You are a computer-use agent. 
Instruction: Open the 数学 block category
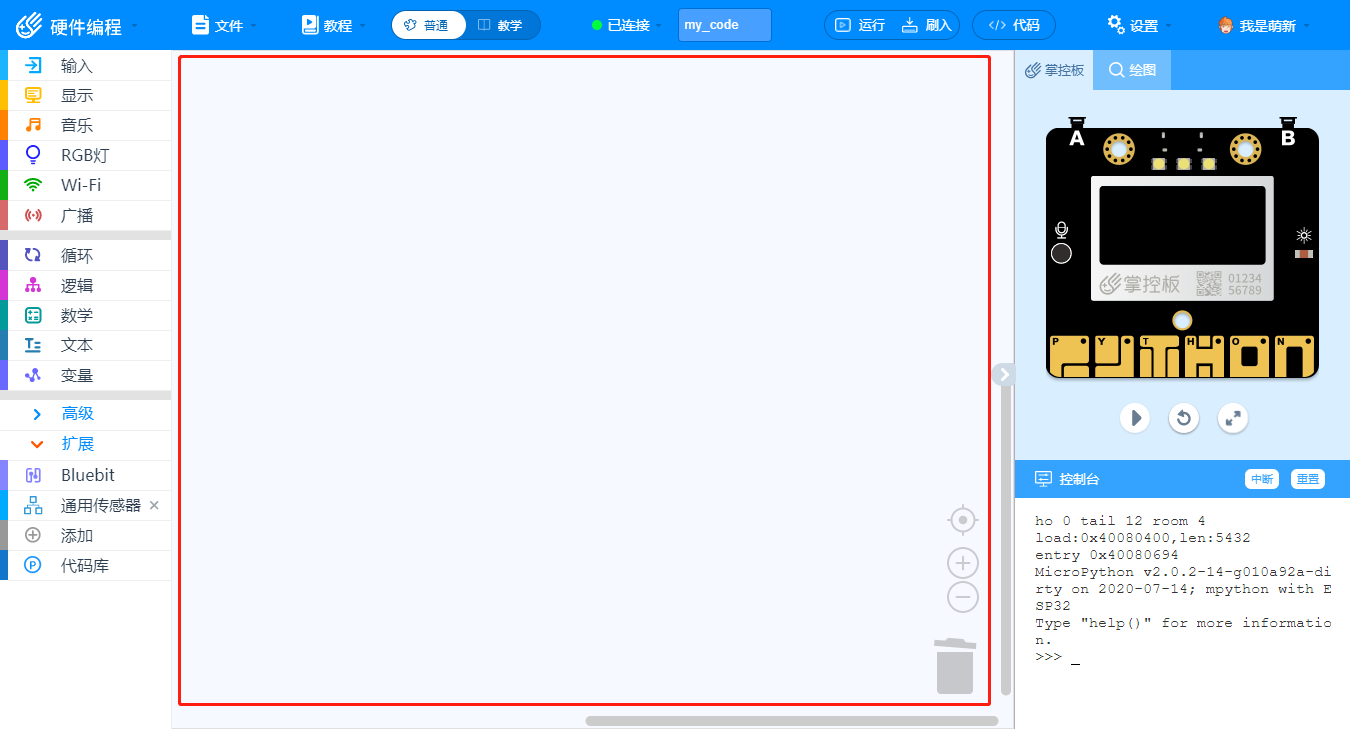click(86, 316)
